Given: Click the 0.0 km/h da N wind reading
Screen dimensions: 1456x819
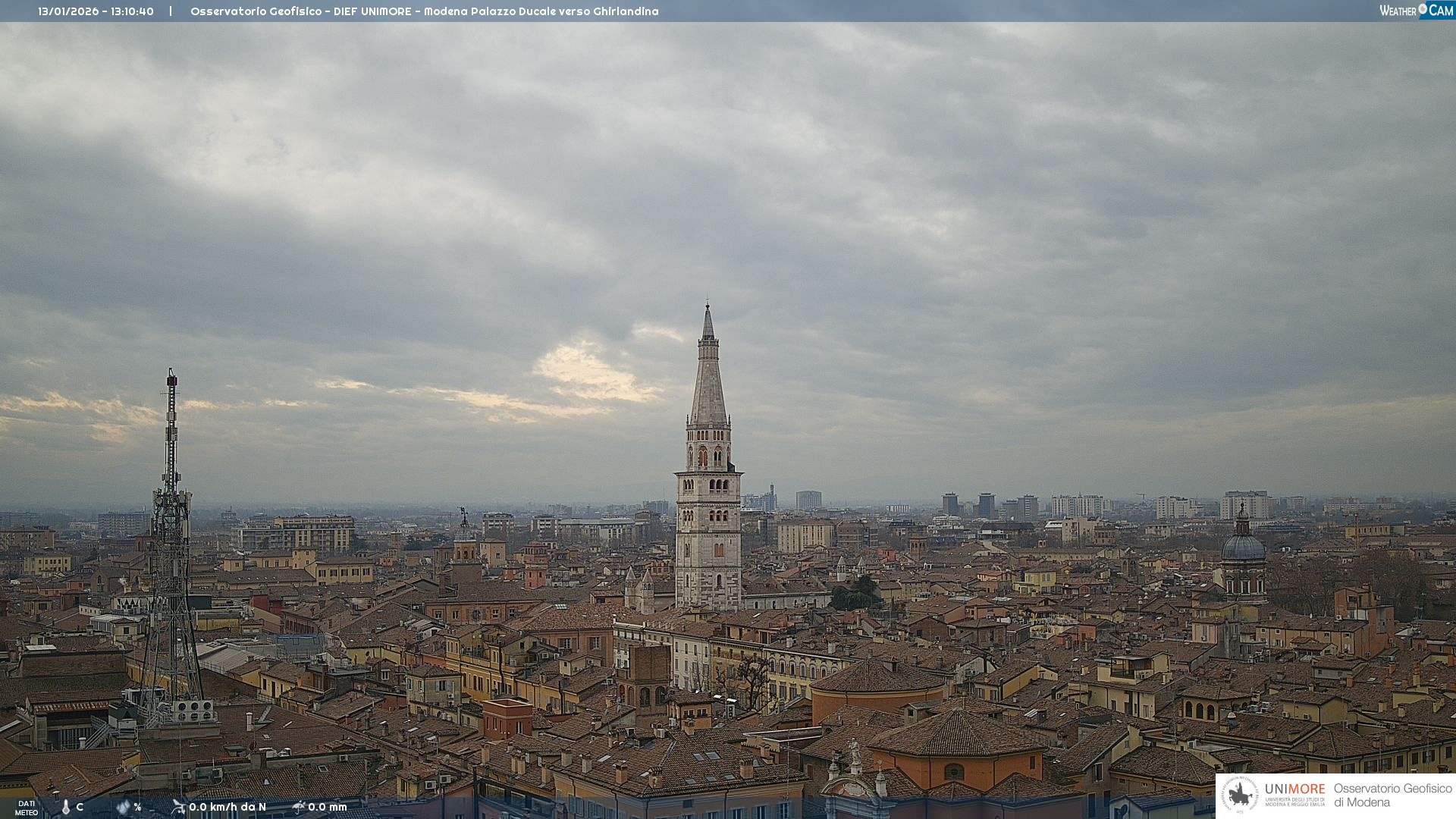Looking at the screenshot, I should click(227, 807).
